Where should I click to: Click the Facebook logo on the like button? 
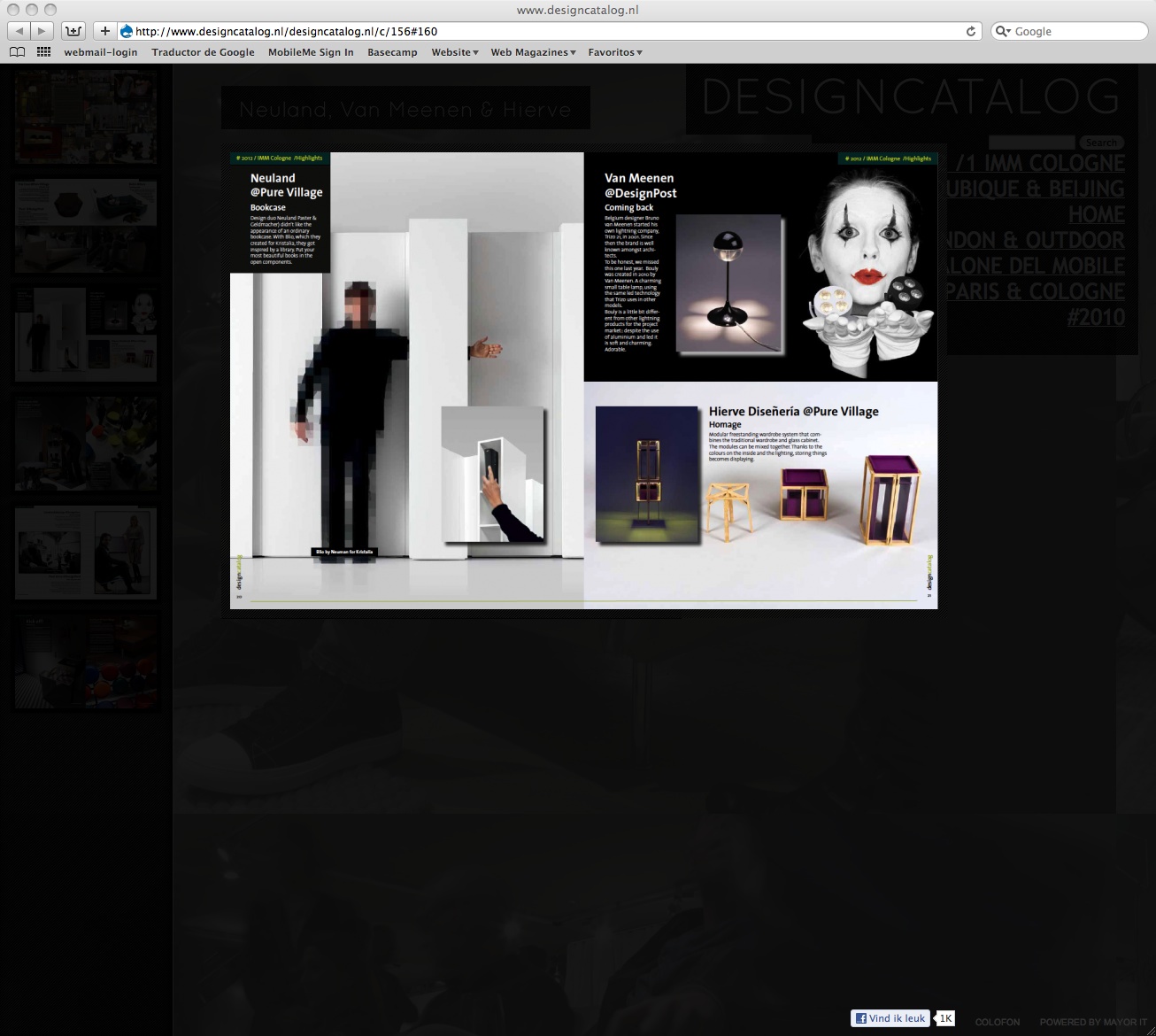(x=859, y=1018)
